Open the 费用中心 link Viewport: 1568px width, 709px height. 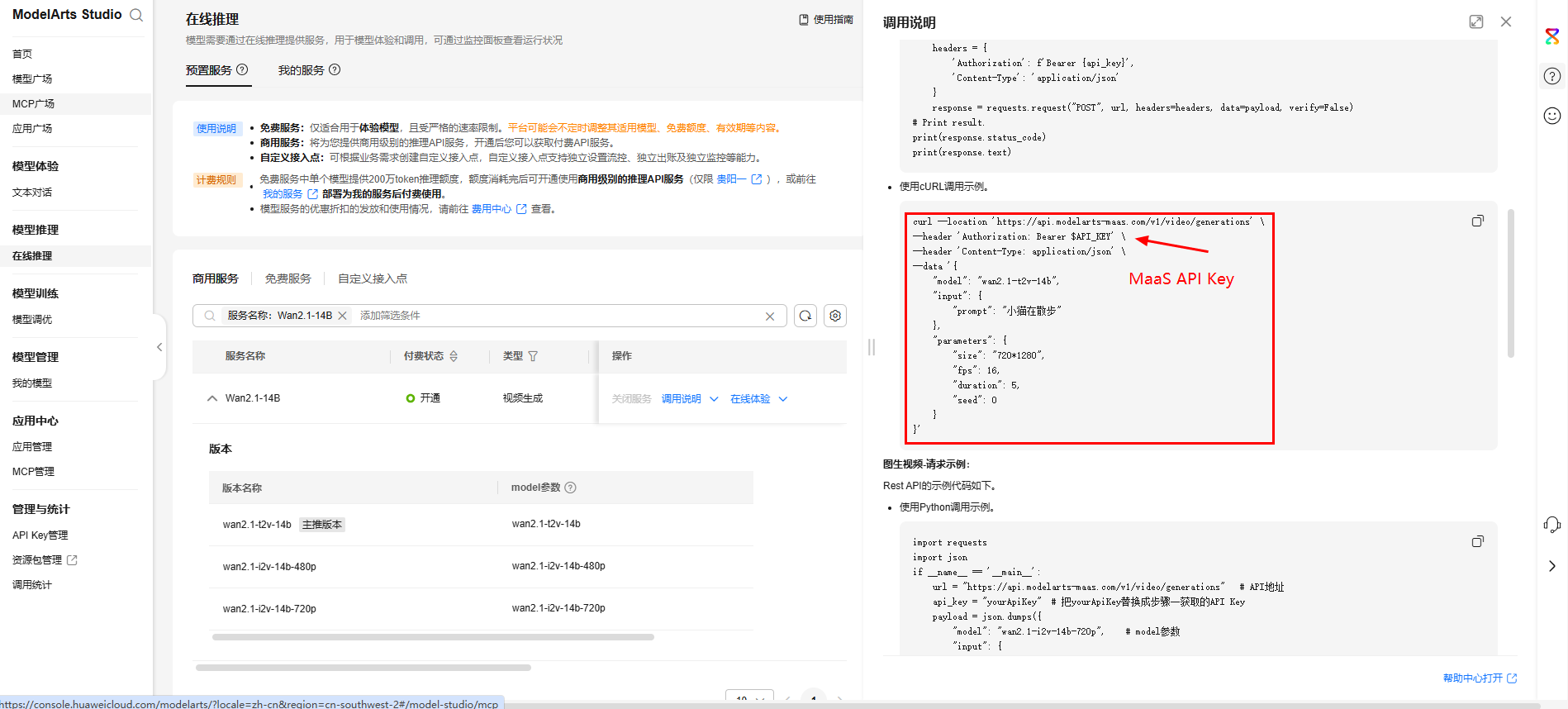pos(499,209)
